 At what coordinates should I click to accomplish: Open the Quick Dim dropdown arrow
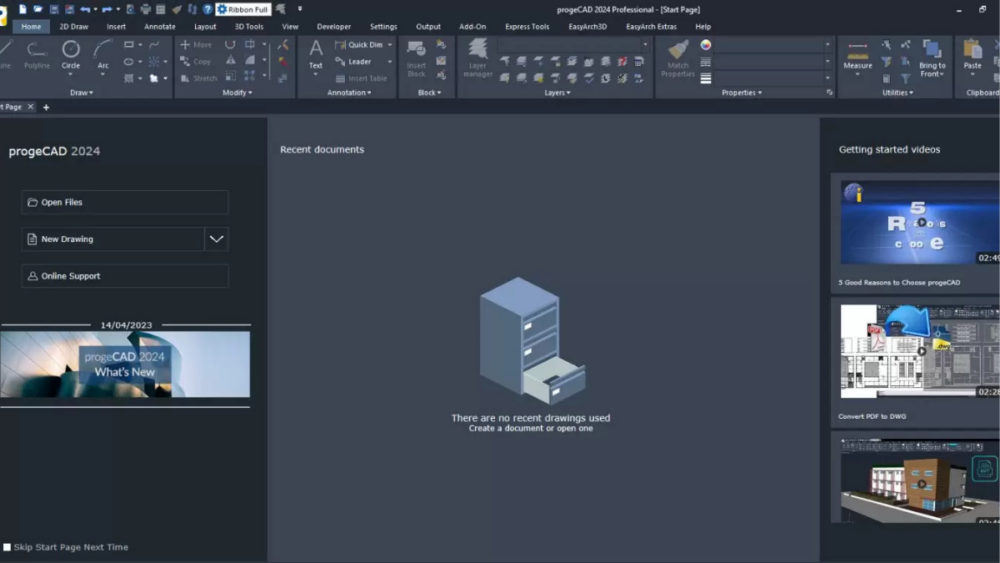390,45
